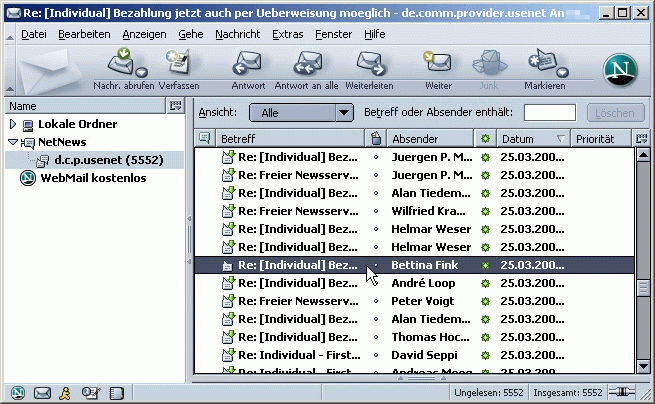Screen dimensions: 655x404
Task: Toggle online/offline connection icon in status bar
Action: tap(626, 392)
